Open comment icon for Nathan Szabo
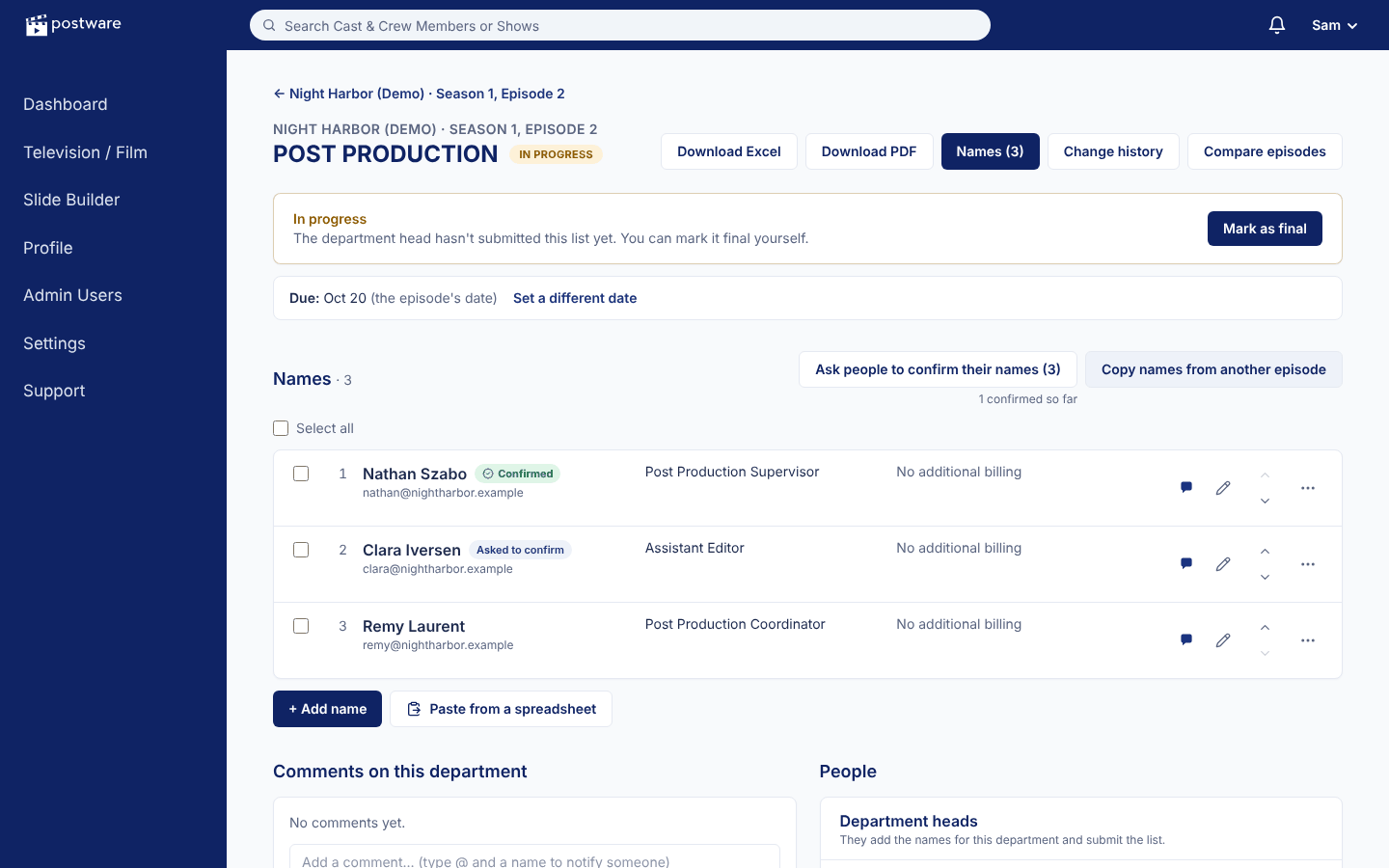The height and width of the screenshot is (868, 1389). click(x=1186, y=488)
